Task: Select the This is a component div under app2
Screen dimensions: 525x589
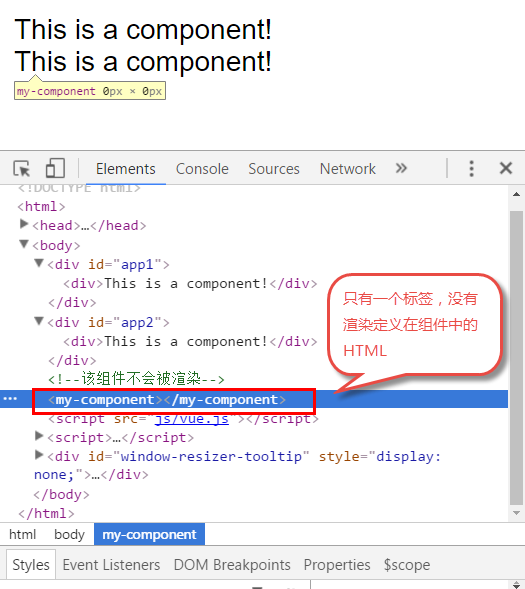Action: 190,341
